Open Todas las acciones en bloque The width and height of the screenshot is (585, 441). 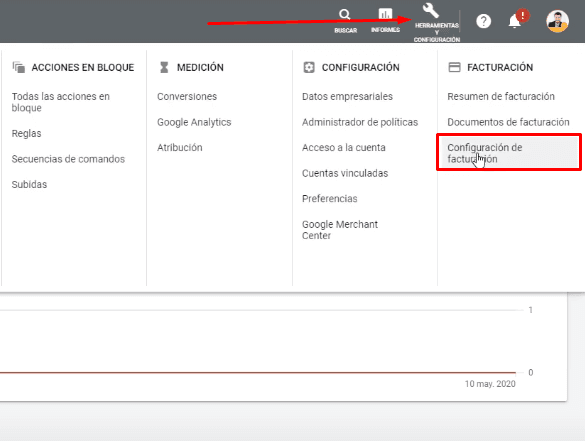coord(61,102)
